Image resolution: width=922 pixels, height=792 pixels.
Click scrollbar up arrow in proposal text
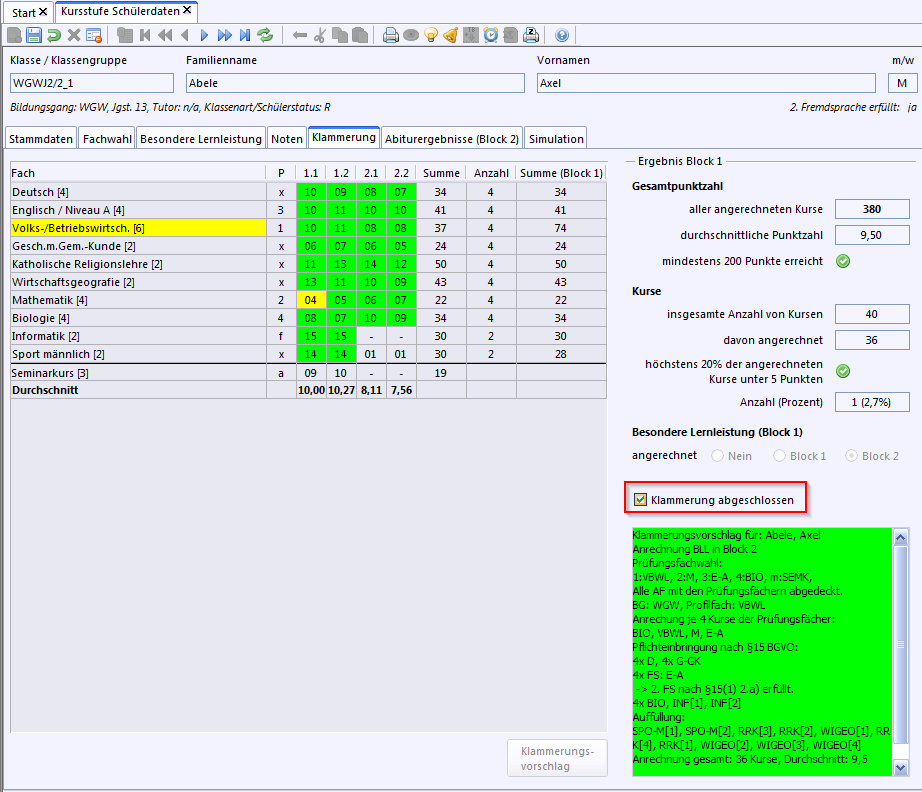[900, 537]
